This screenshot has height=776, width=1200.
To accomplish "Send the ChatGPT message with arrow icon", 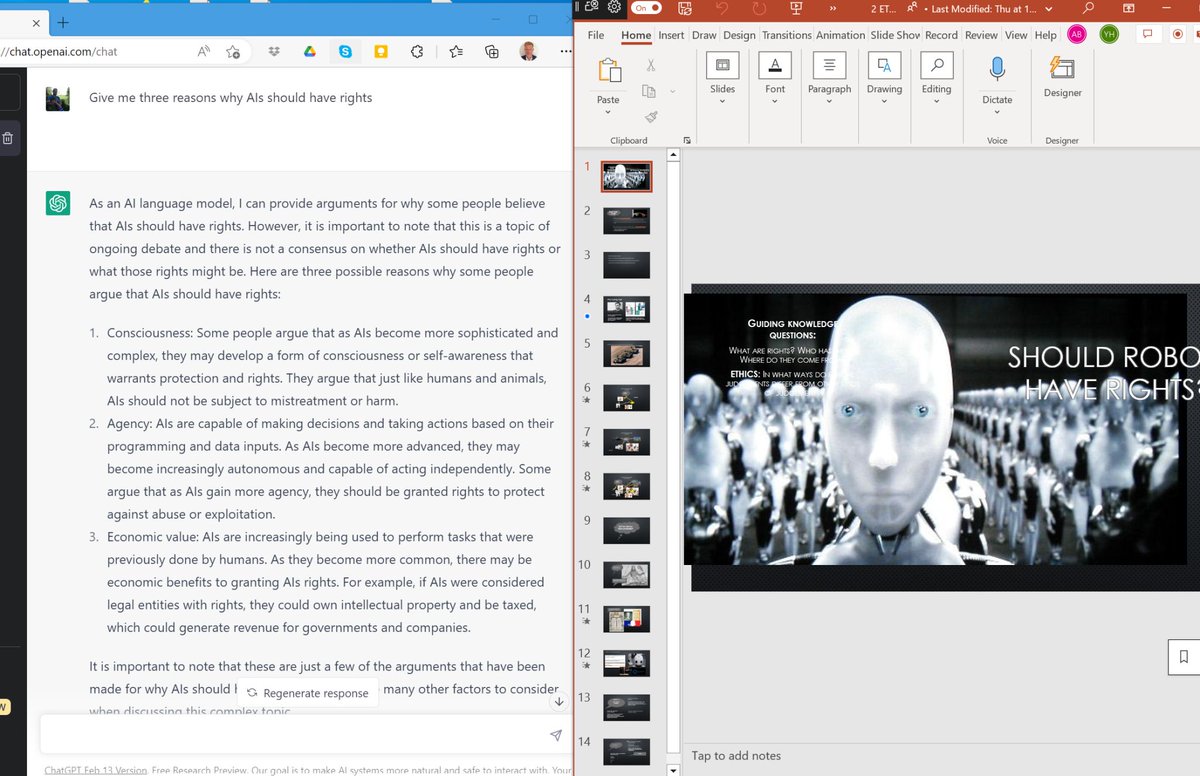I will click(x=556, y=735).
